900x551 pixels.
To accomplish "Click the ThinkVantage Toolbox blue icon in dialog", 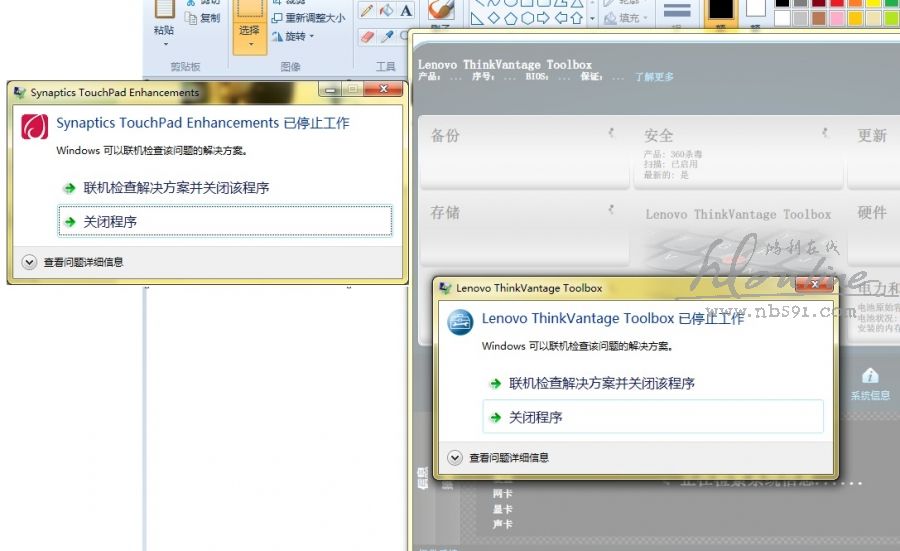I will coord(460,323).
